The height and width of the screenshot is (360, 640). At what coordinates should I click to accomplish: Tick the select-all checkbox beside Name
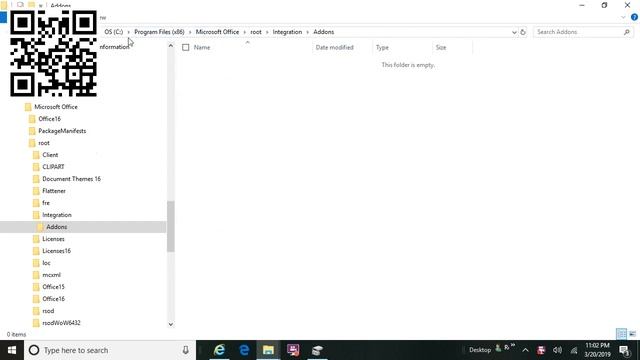pos(186,48)
